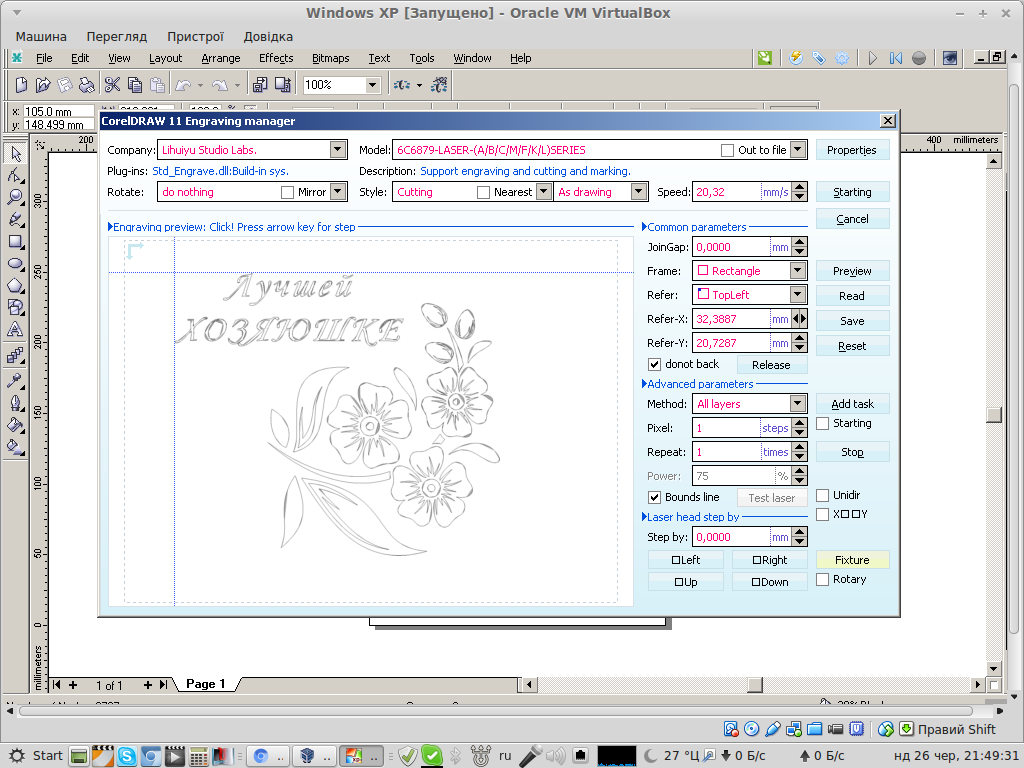Click the Export icon
Image resolution: width=1024 pixels, height=768 pixels.
coord(282,84)
